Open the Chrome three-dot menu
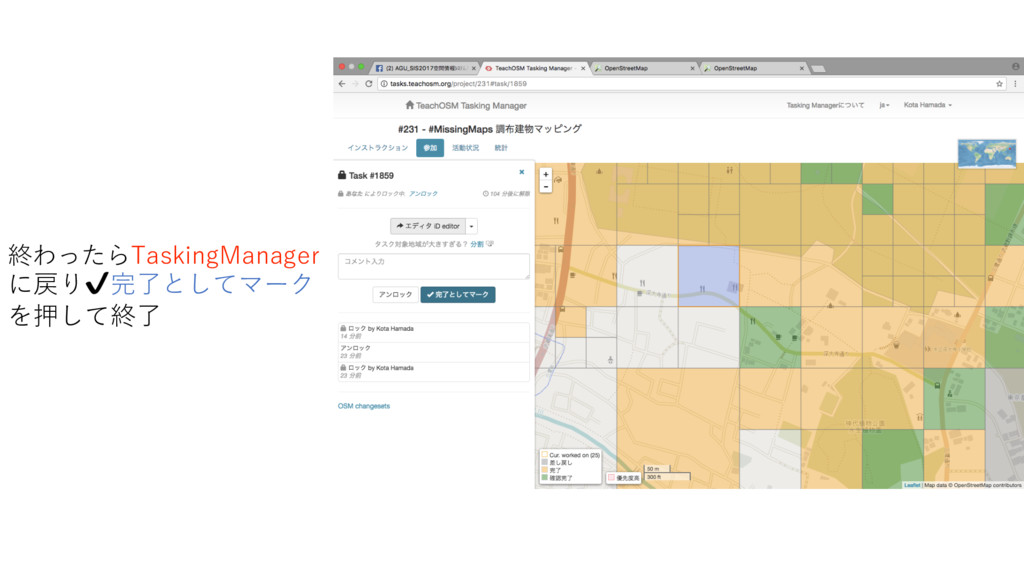The height and width of the screenshot is (576, 1024). [x=1015, y=84]
